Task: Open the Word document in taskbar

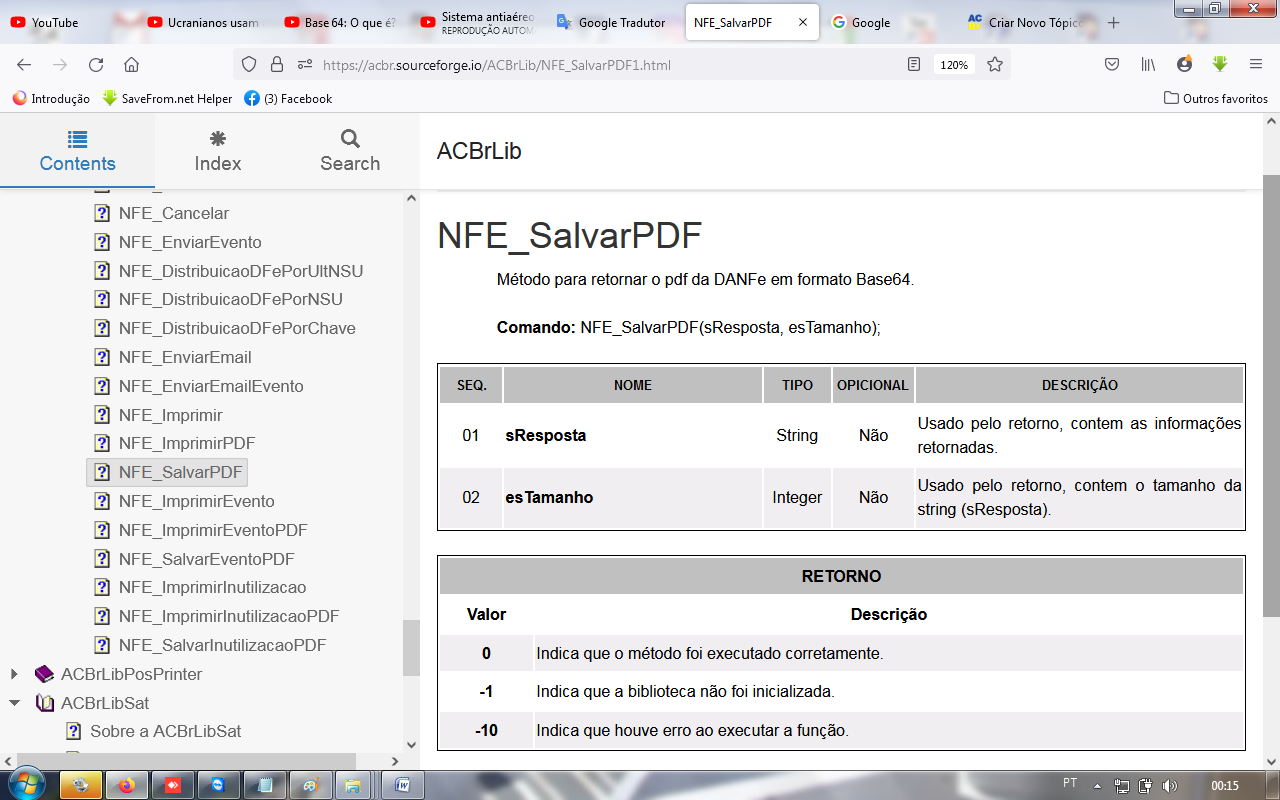Action: tap(401, 785)
